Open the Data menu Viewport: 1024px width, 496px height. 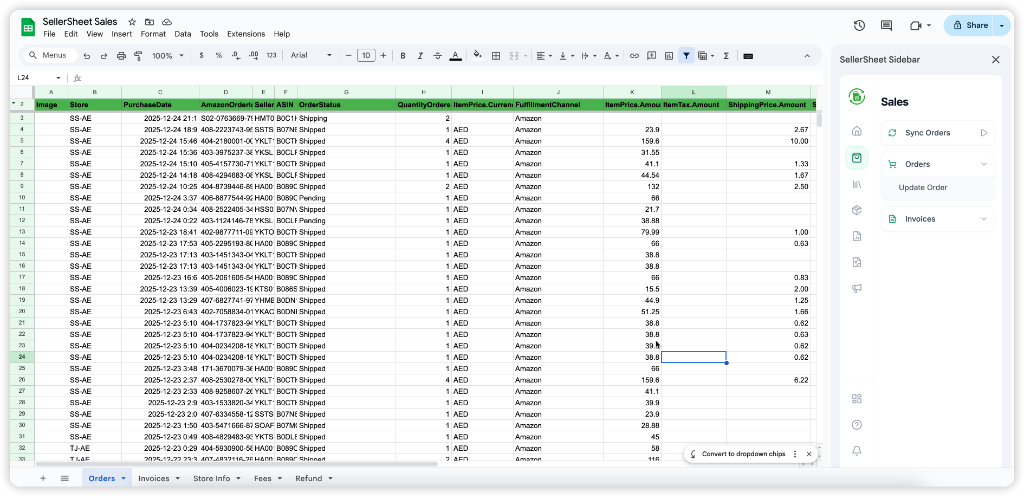[x=183, y=34]
